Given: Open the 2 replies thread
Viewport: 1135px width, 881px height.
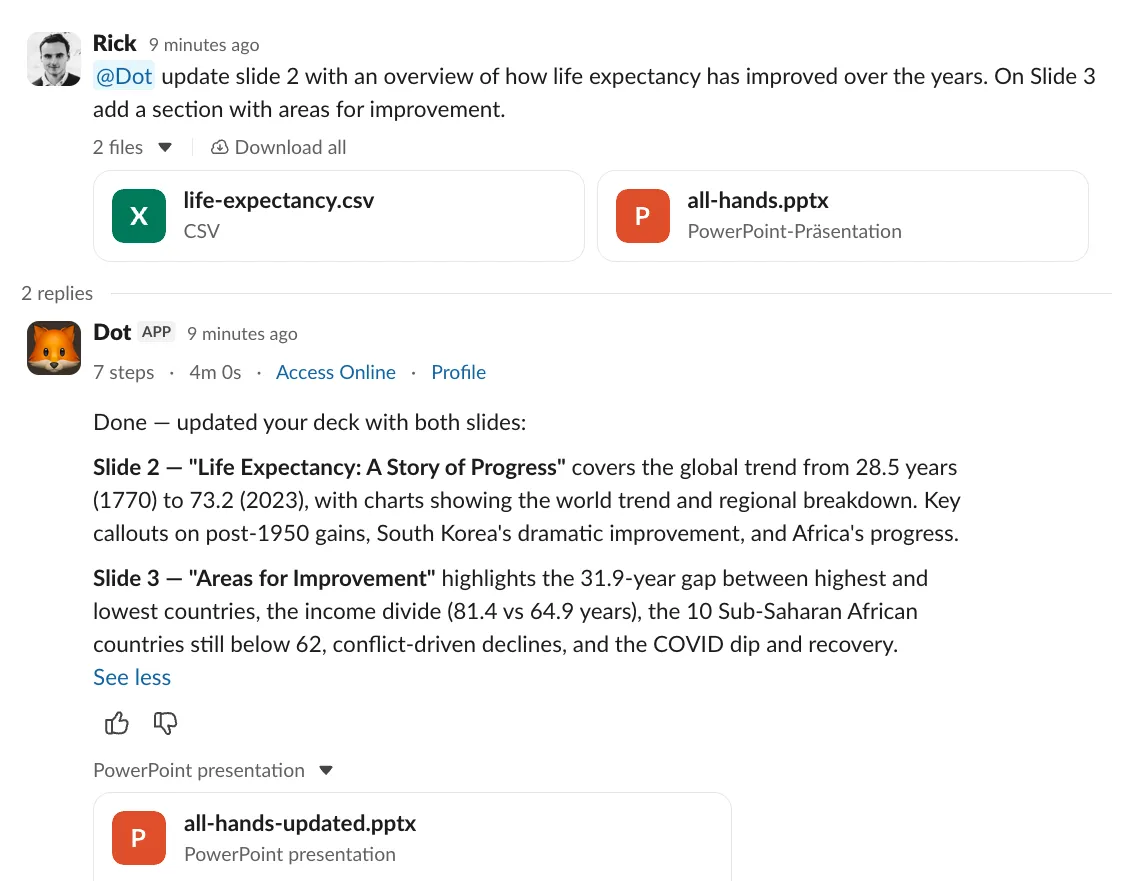Looking at the screenshot, I should [x=56, y=293].
